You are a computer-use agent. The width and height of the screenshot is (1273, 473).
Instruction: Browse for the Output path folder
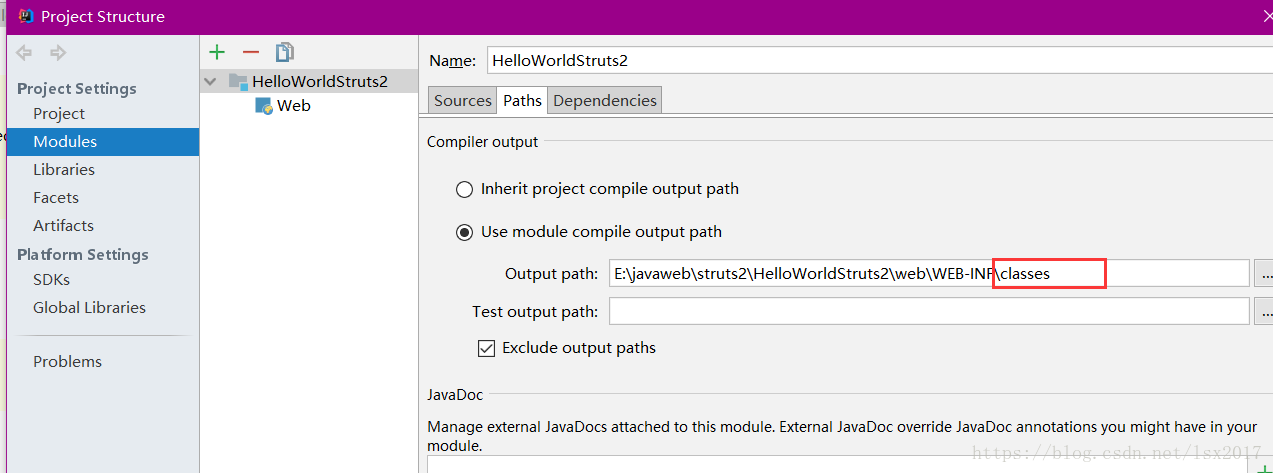pos(1264,273)
